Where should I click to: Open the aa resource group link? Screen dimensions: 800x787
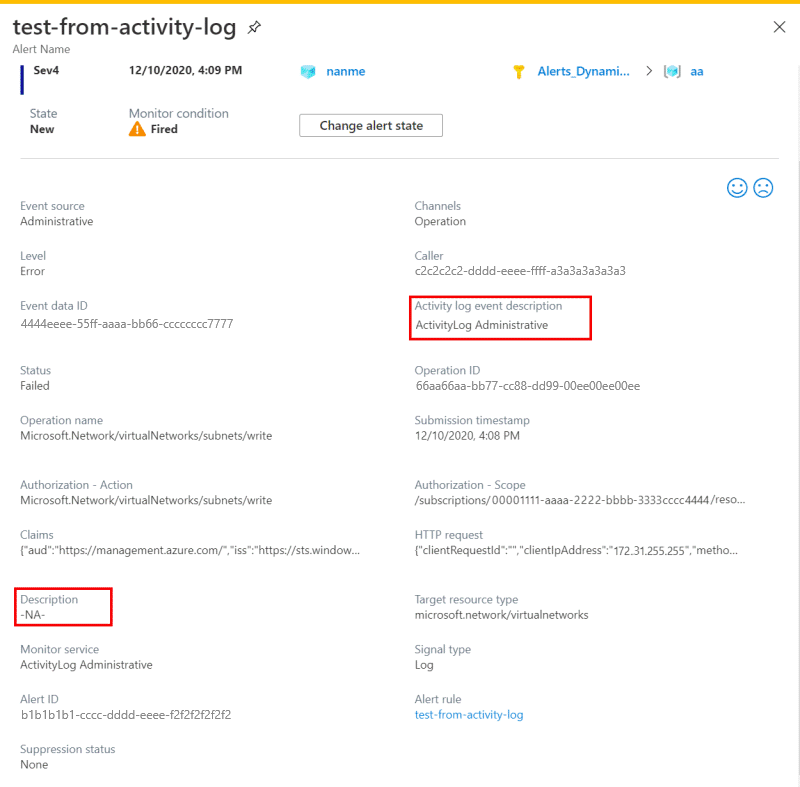696,71
